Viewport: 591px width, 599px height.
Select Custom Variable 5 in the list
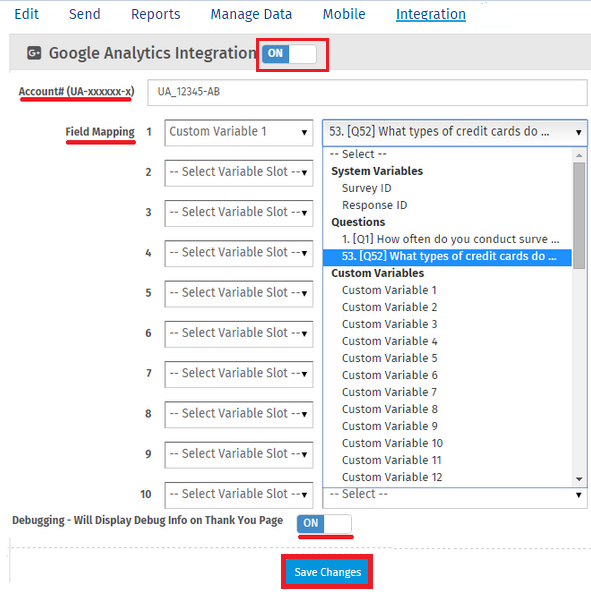pyautogui.click(x=389, y=358)
